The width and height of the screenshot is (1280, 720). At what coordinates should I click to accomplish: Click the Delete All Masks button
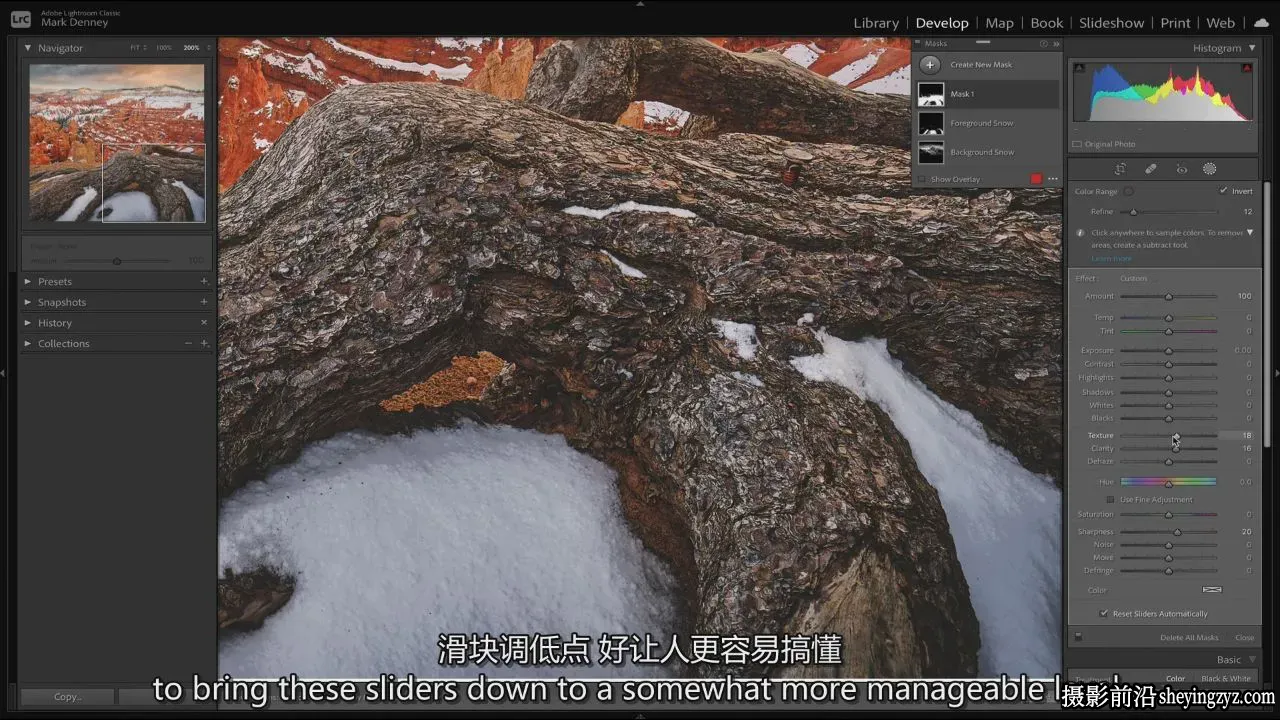(x=1189, y=637)
